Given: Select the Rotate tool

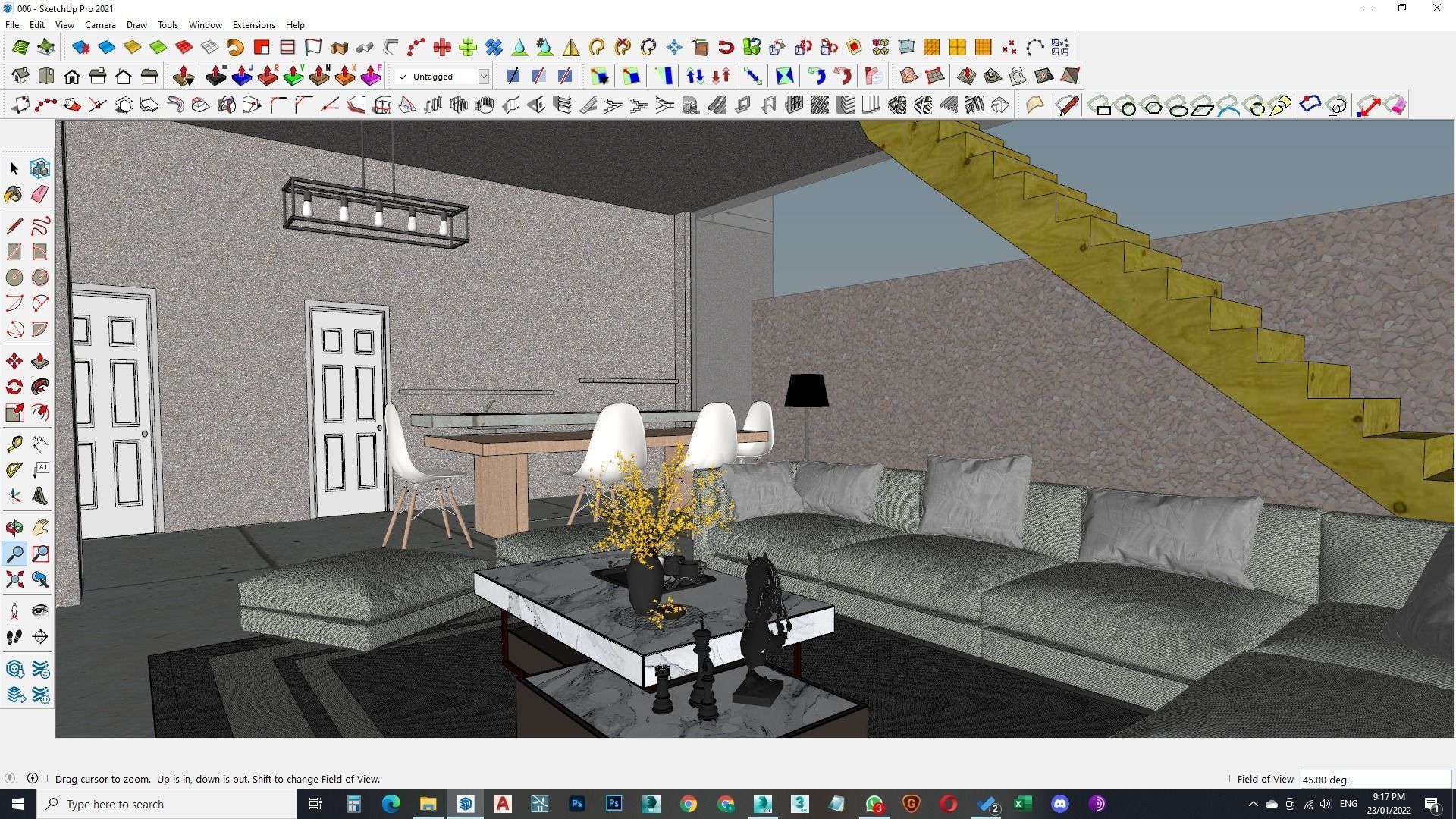Looking at the screenshot, I should click(14, 388).
